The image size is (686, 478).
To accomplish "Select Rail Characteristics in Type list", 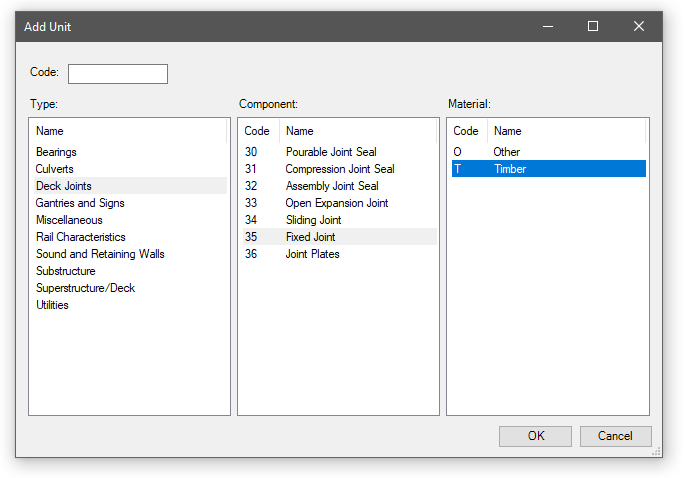I will click(x=81, y=237).
